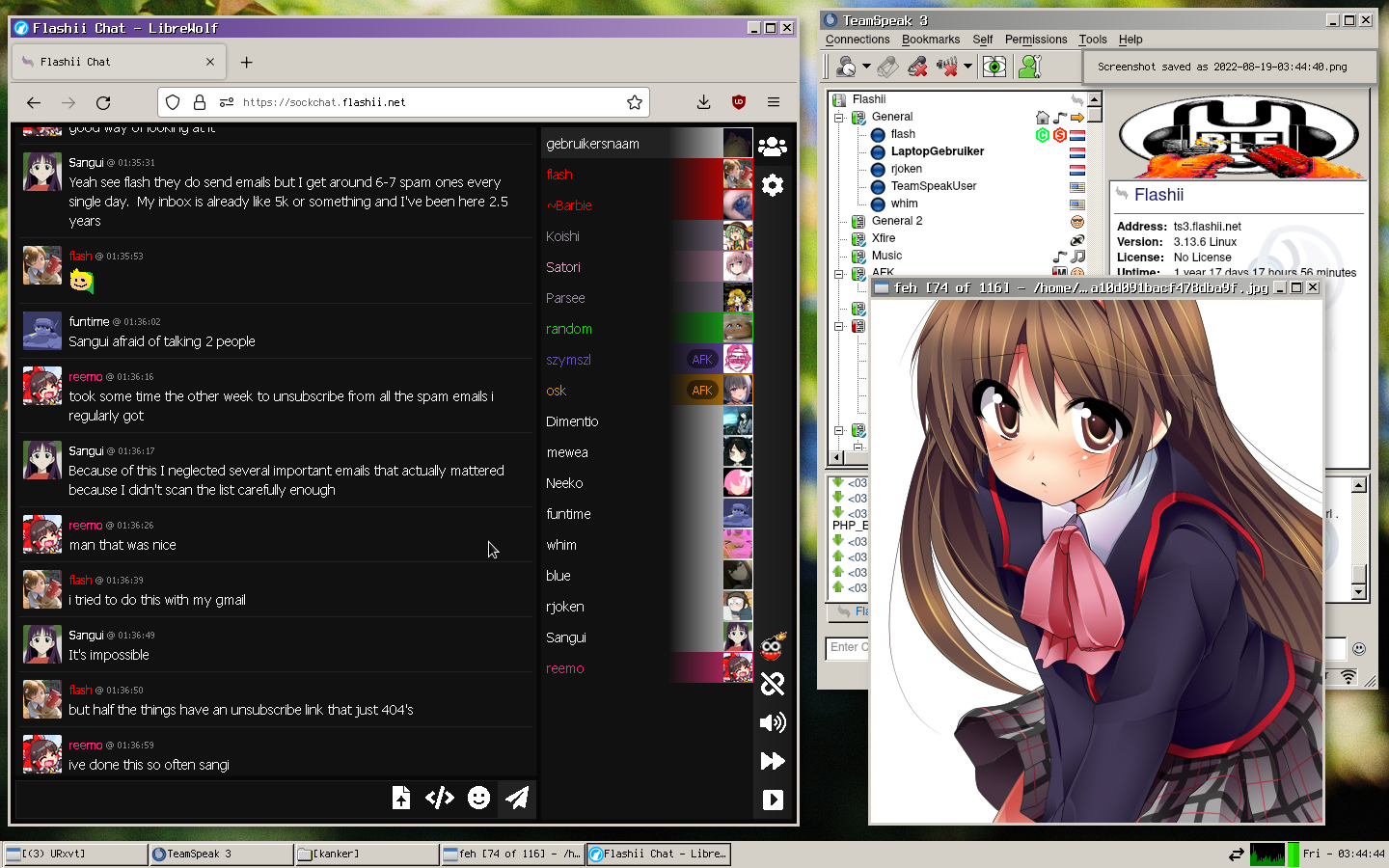Viewport: 1389px width, 868px height.
Task: Select user LaptopGebruiker in channel tree
Action: [x=938, y=151]
